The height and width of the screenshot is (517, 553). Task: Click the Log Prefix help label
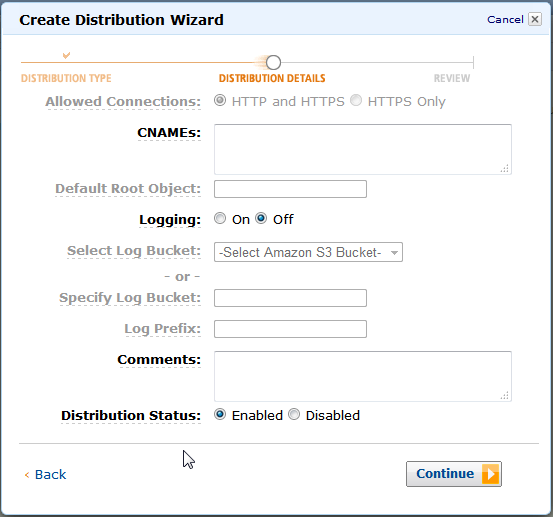click(x=163, y=329)
